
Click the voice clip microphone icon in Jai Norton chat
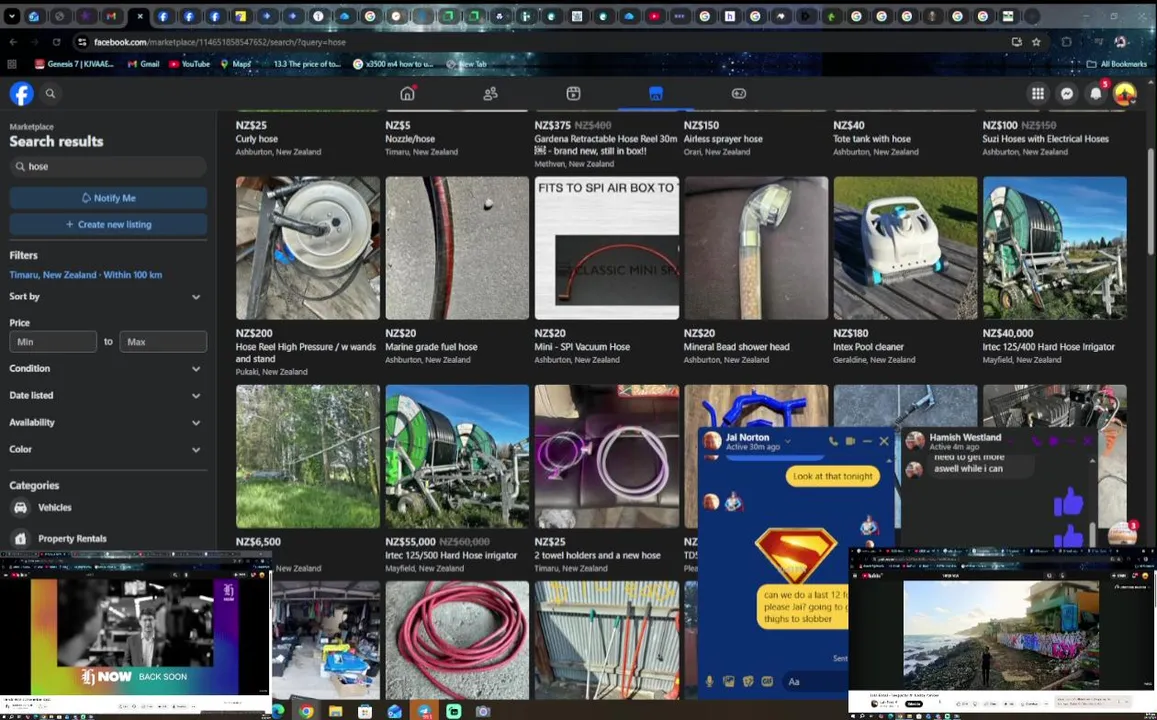(709, 682)
